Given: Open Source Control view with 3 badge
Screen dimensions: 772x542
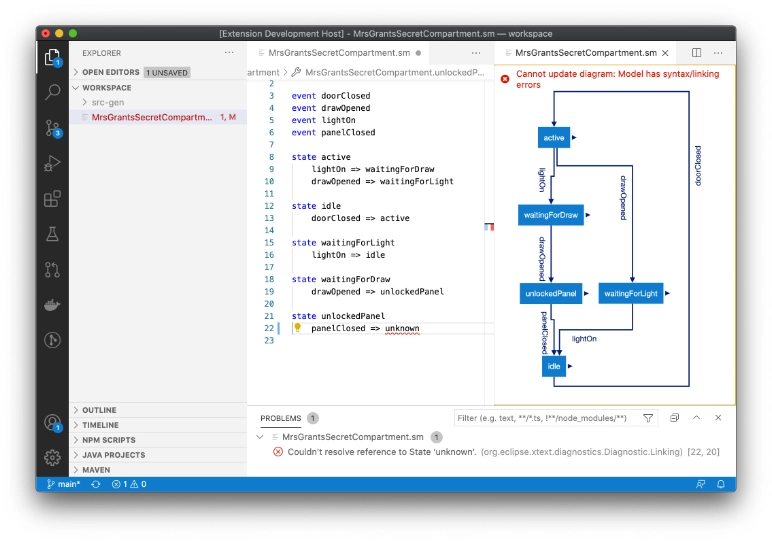Looking at the screenshot, I should (52, 128).
